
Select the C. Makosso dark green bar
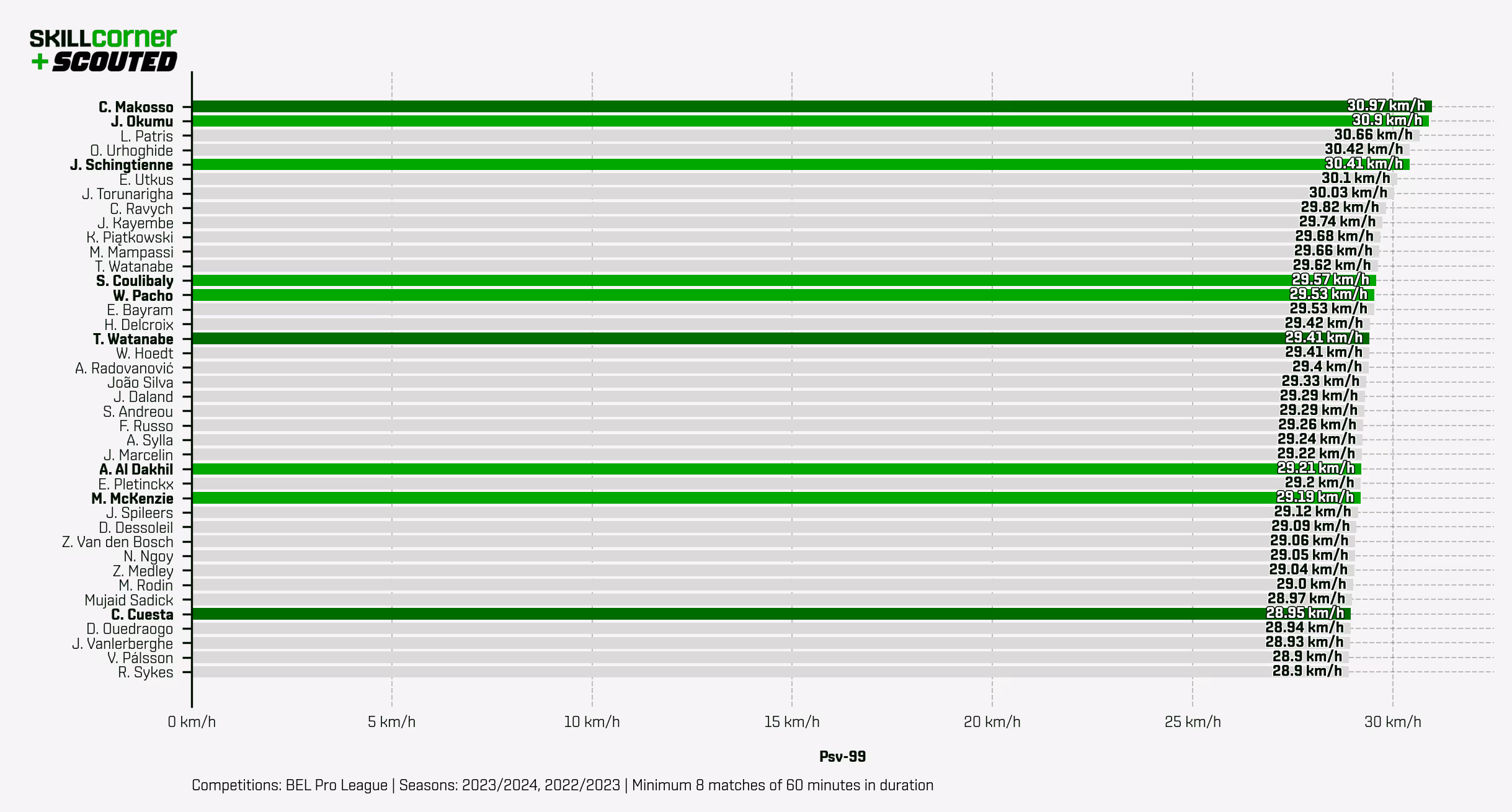click(x=744, y=107)
